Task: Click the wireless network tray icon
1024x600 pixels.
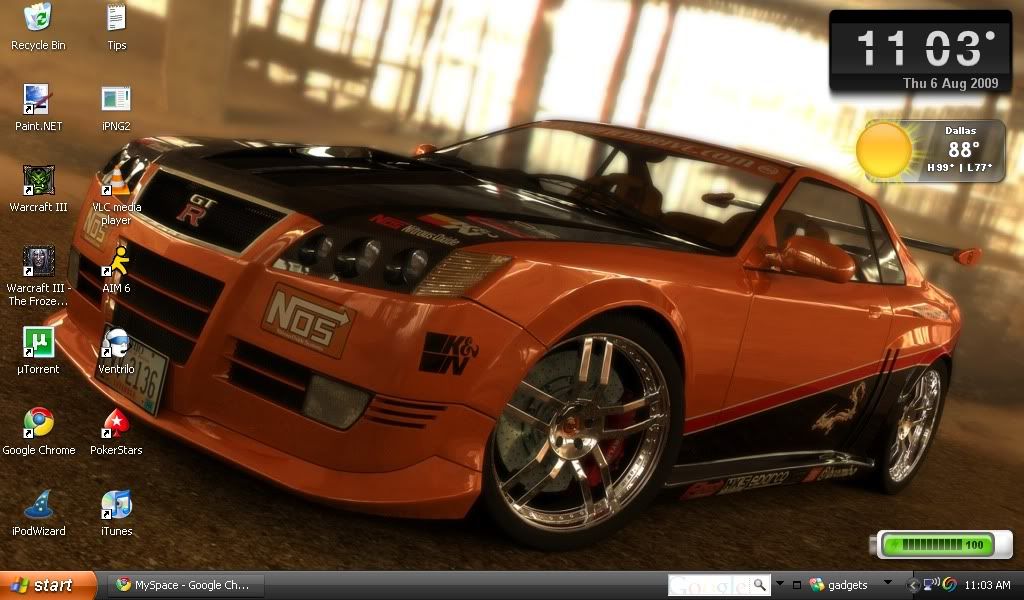Action: click(x=931, y=584)
